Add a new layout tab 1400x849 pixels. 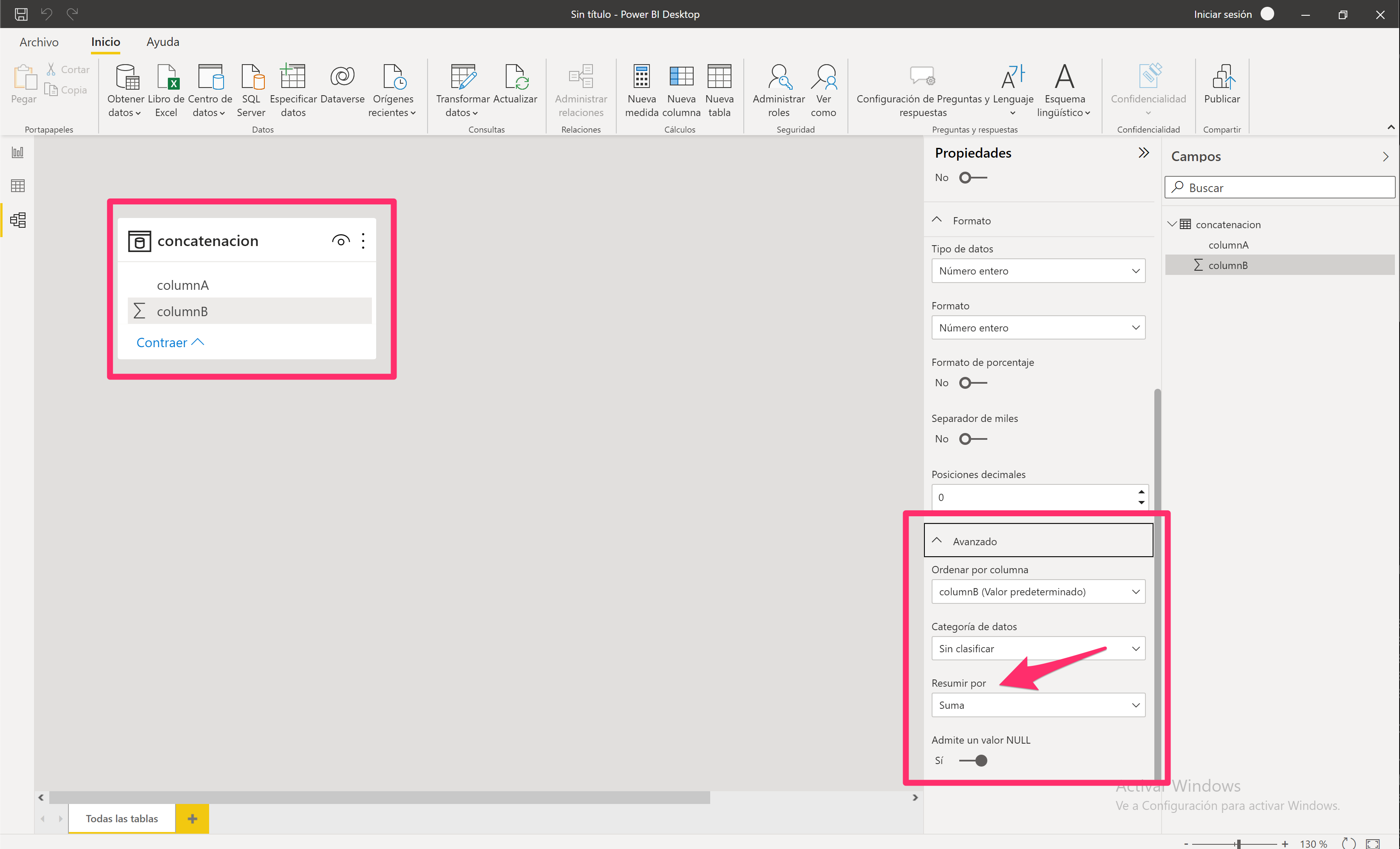pyautogui.click(x=192, y=818)
